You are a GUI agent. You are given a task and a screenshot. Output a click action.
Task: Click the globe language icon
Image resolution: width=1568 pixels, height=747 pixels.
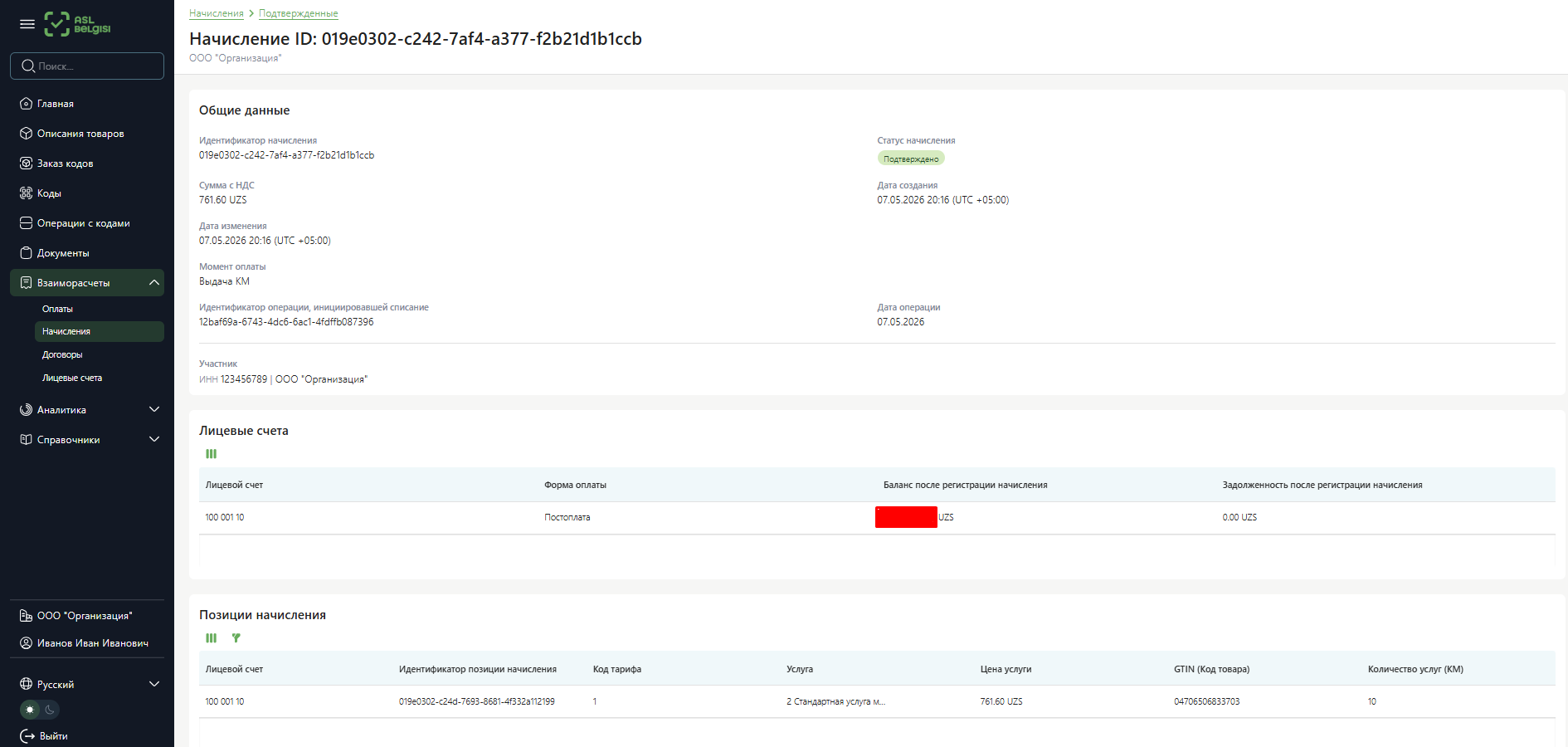tap(26, 685)
